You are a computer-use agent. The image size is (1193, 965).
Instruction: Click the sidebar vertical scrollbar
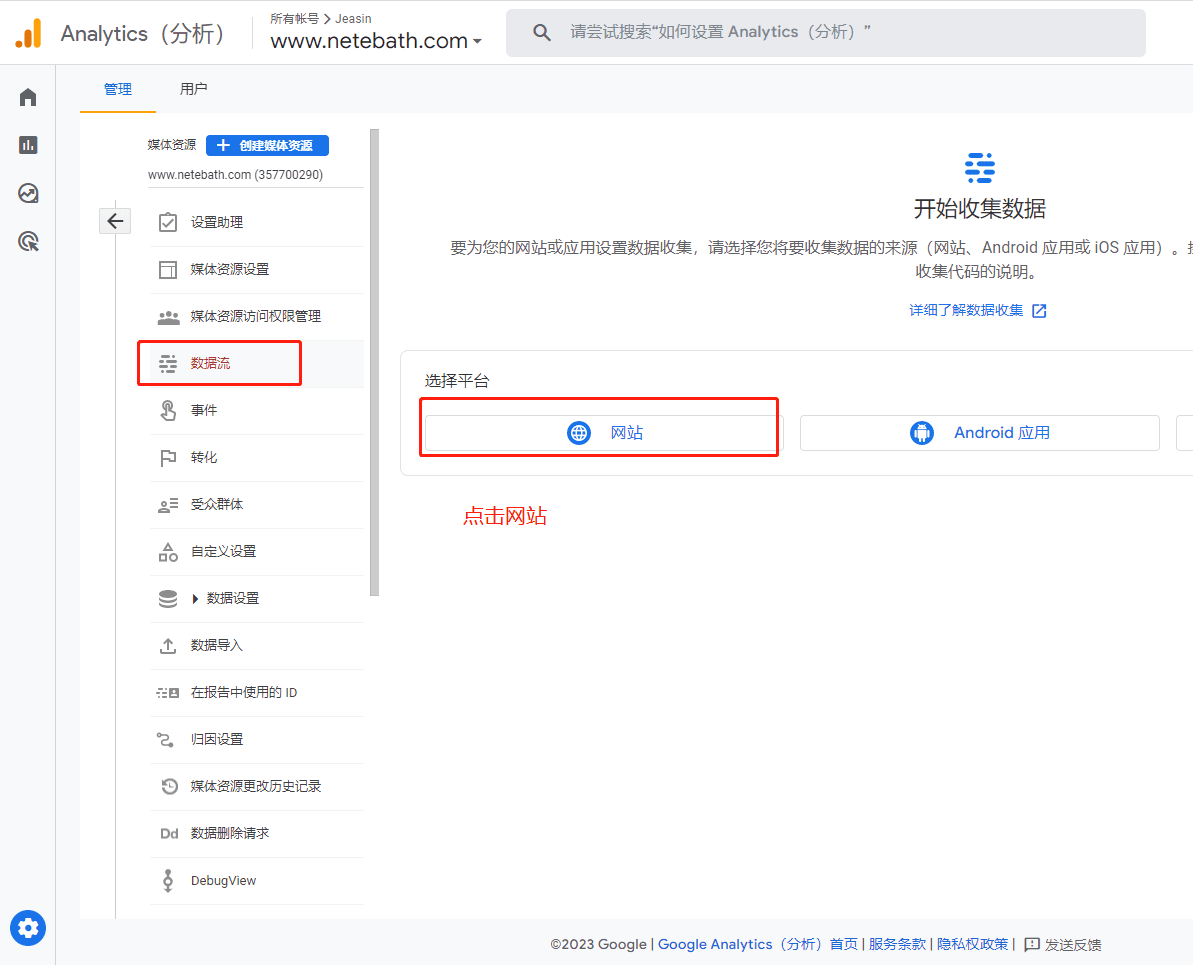[374, 362]
